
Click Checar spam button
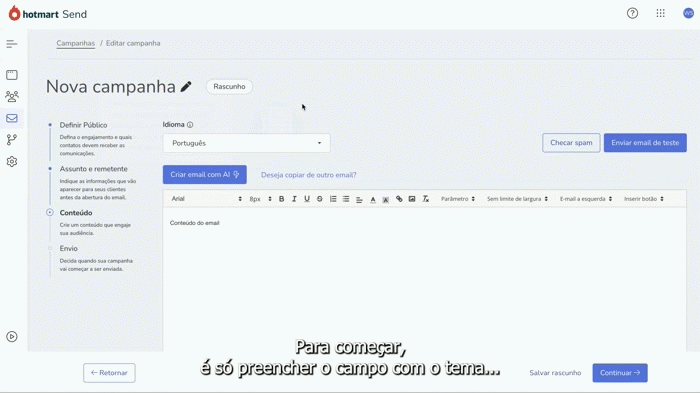[571, 143]
